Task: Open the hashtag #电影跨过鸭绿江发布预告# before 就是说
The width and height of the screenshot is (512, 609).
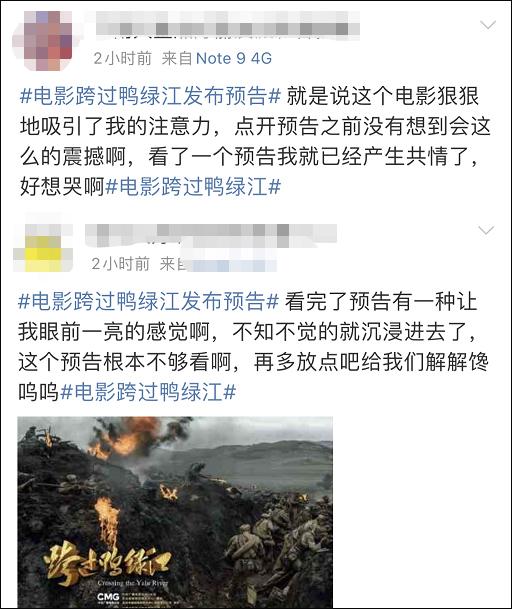Action: 150,96
